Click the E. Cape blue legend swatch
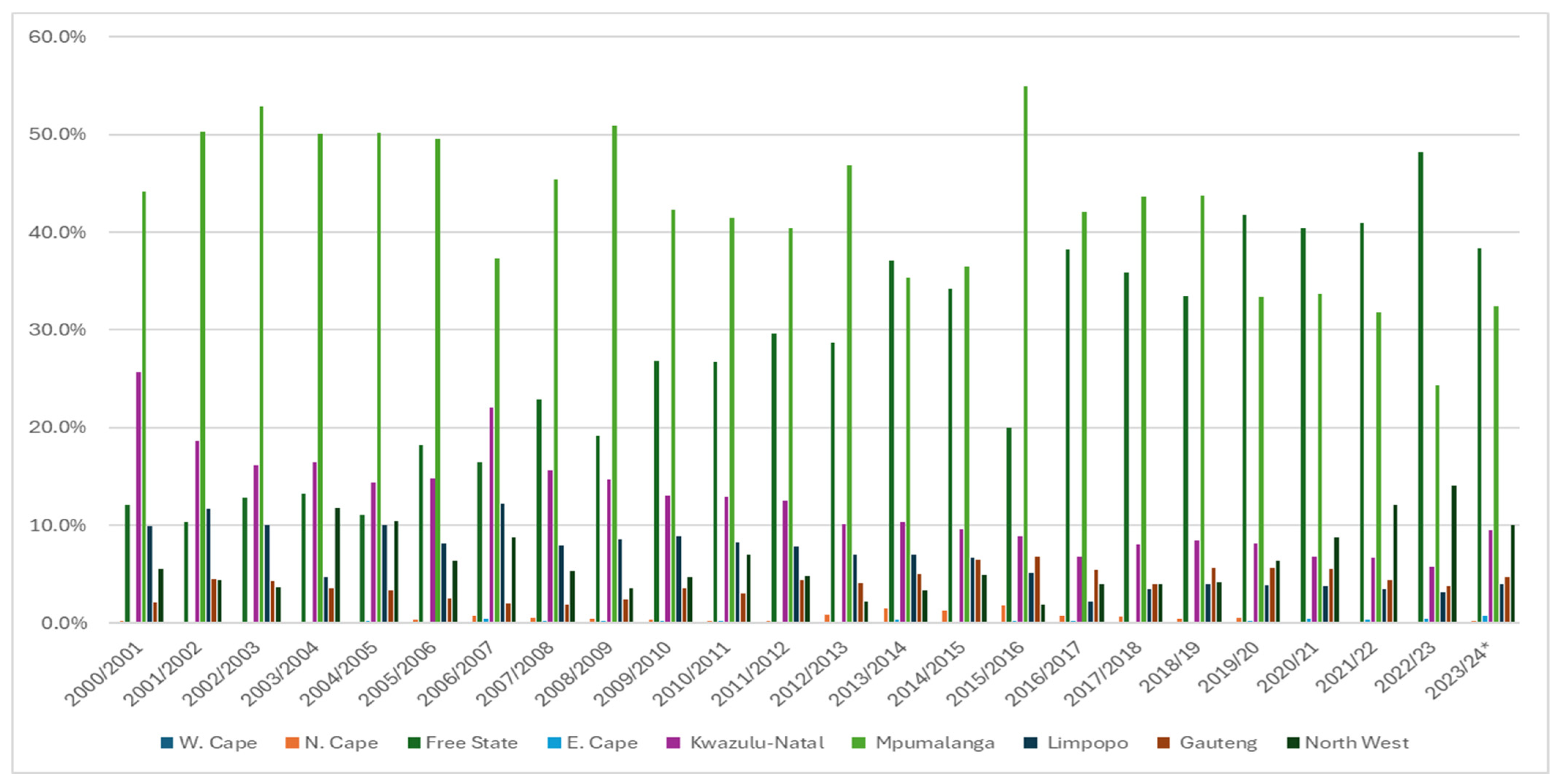The width and height of the screenshot is (1558, 784). point(554,742)
